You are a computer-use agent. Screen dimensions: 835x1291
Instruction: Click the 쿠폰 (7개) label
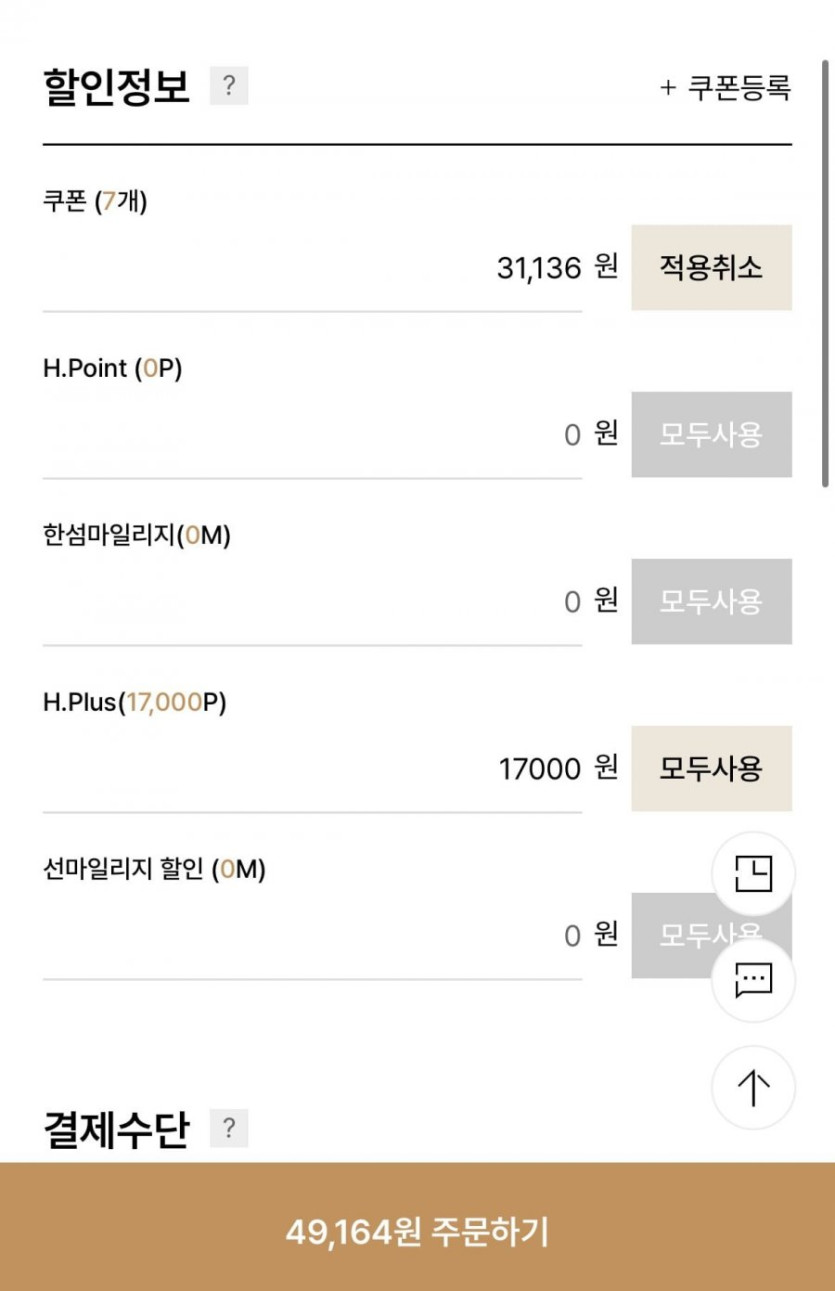[95, 202]
